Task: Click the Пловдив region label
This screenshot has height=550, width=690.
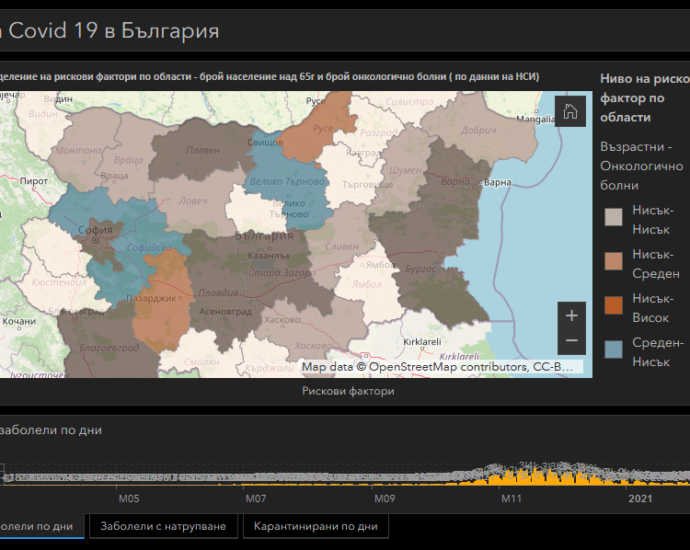Action: click(x=218, y=293)
